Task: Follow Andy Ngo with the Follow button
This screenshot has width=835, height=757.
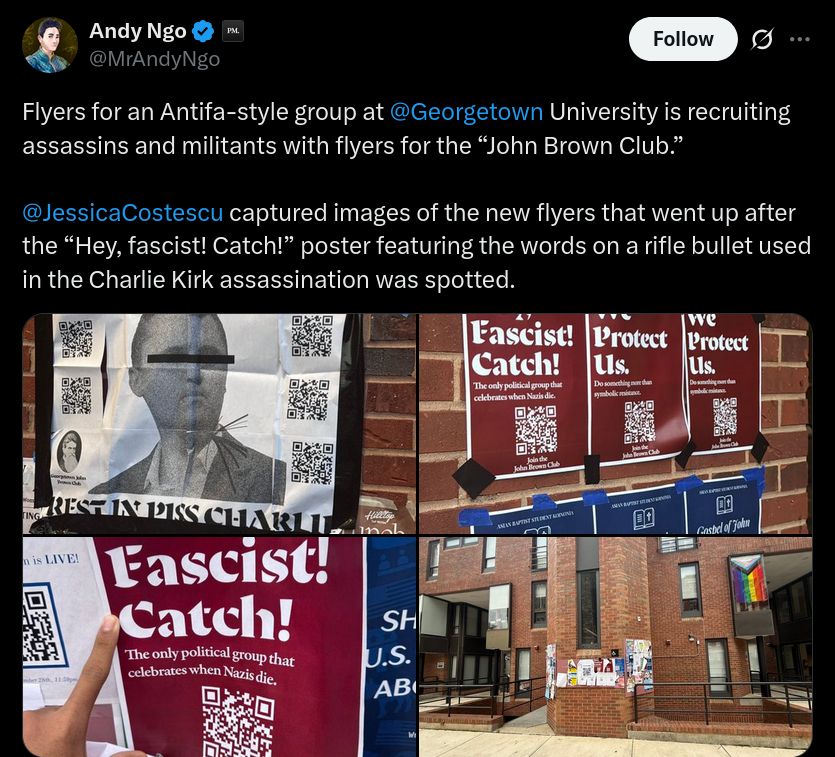Action: (683, 39)
